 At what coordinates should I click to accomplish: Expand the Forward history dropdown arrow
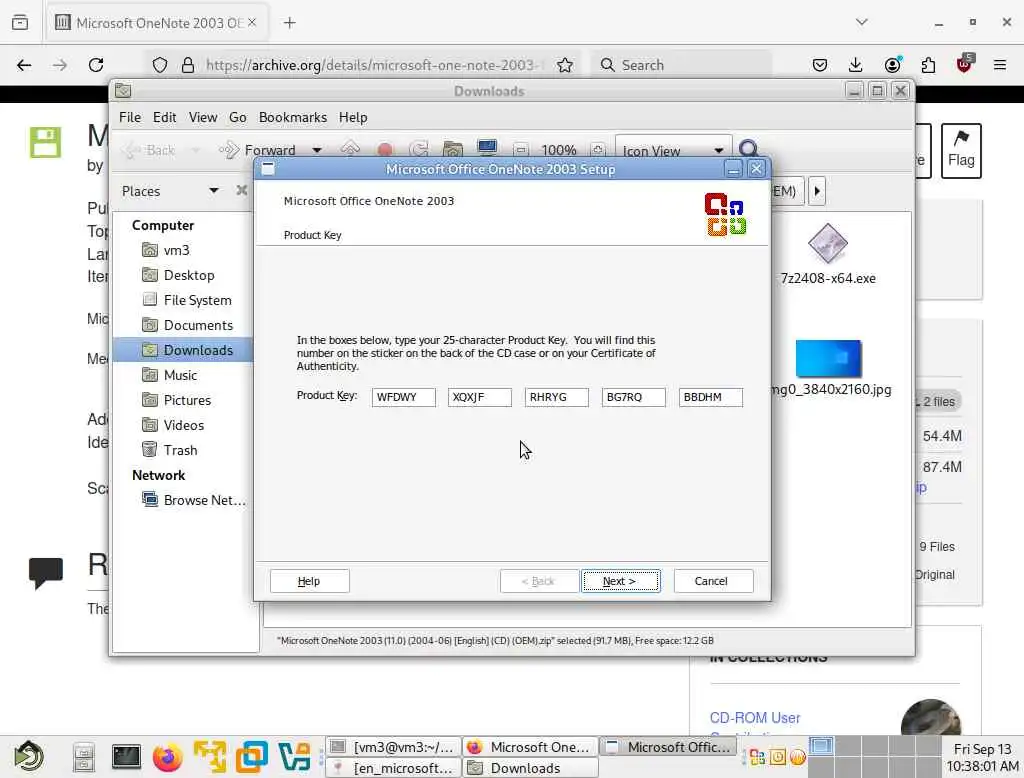(317, 150)
